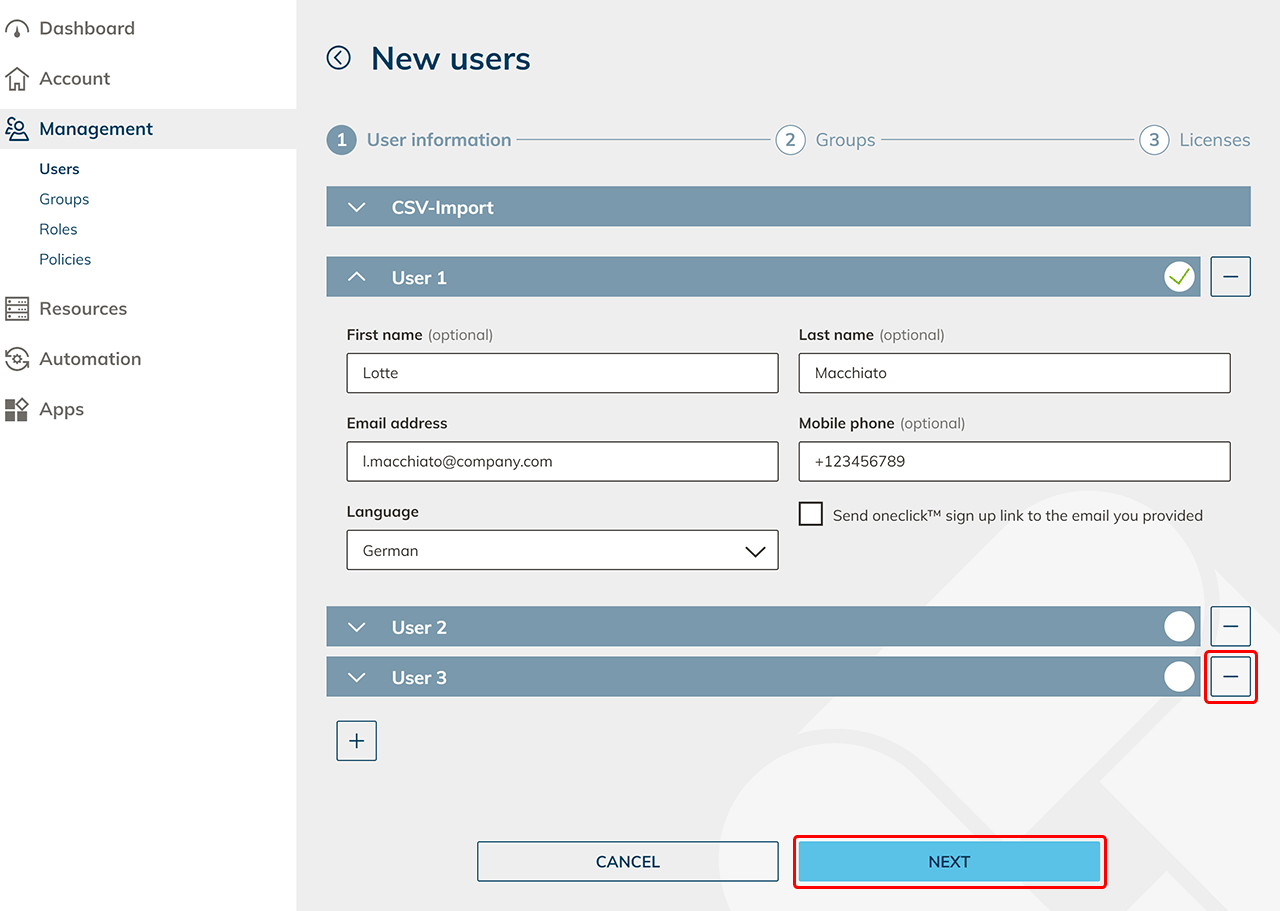Click the back arrow beside New users

(339, 58)
